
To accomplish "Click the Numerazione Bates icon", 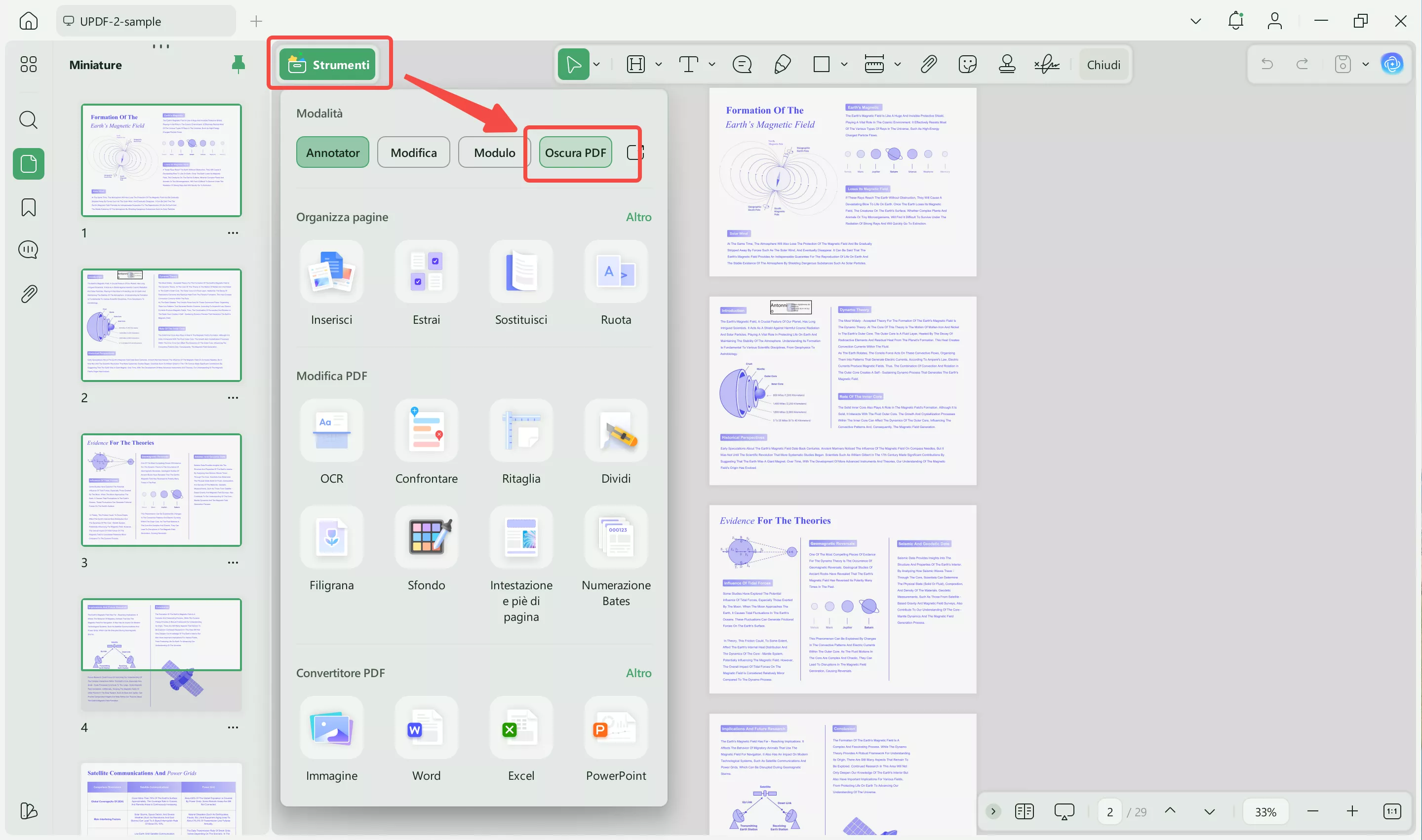I will pos(616,538).
